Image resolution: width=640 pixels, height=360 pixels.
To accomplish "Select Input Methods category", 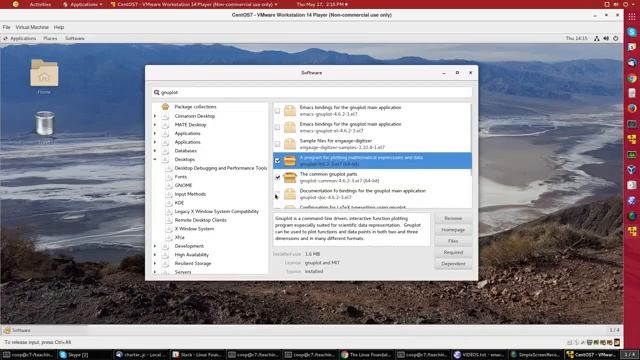I will 190,194.
